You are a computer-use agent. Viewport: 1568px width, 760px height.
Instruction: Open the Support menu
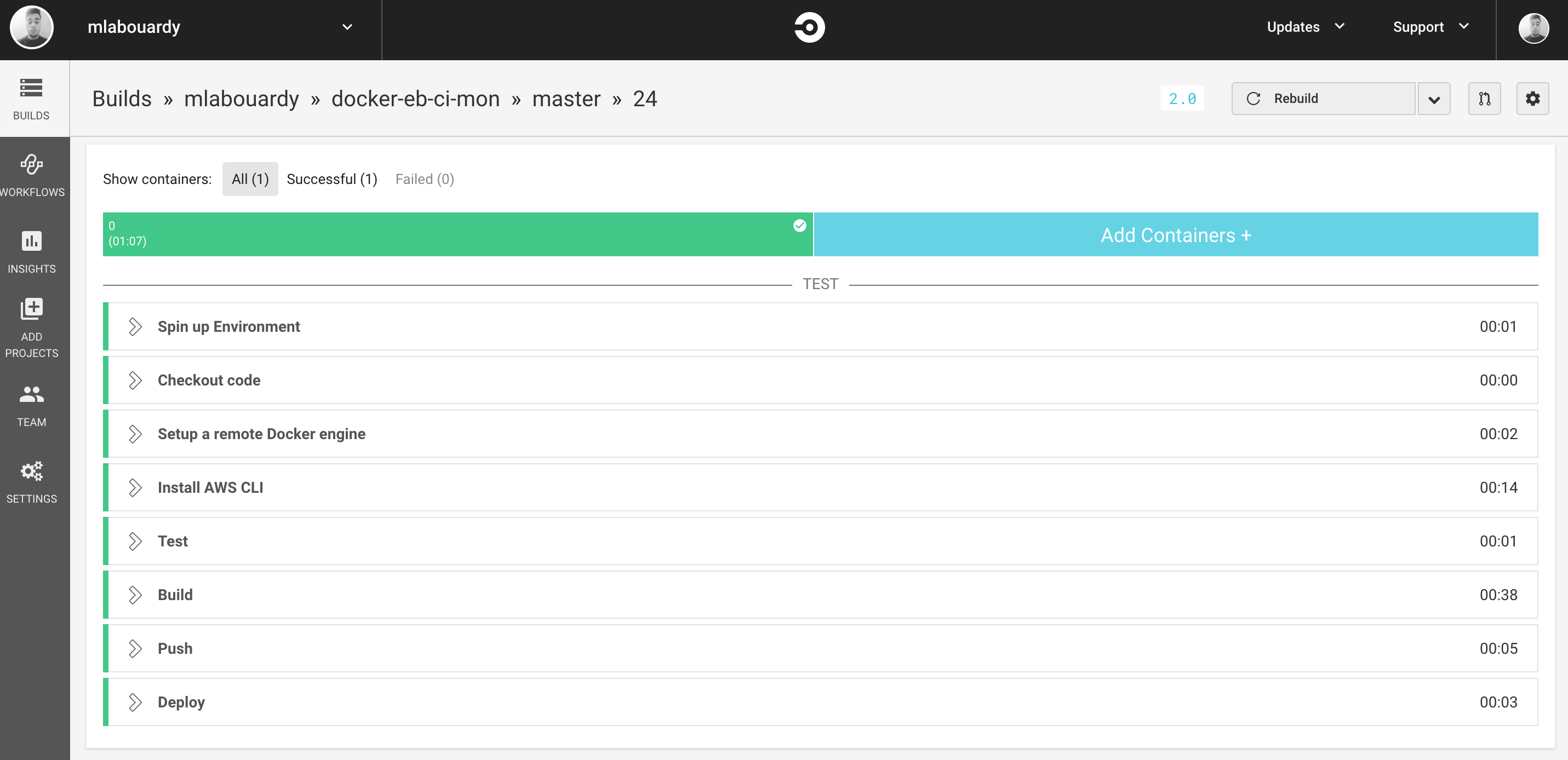point(1430,27)
